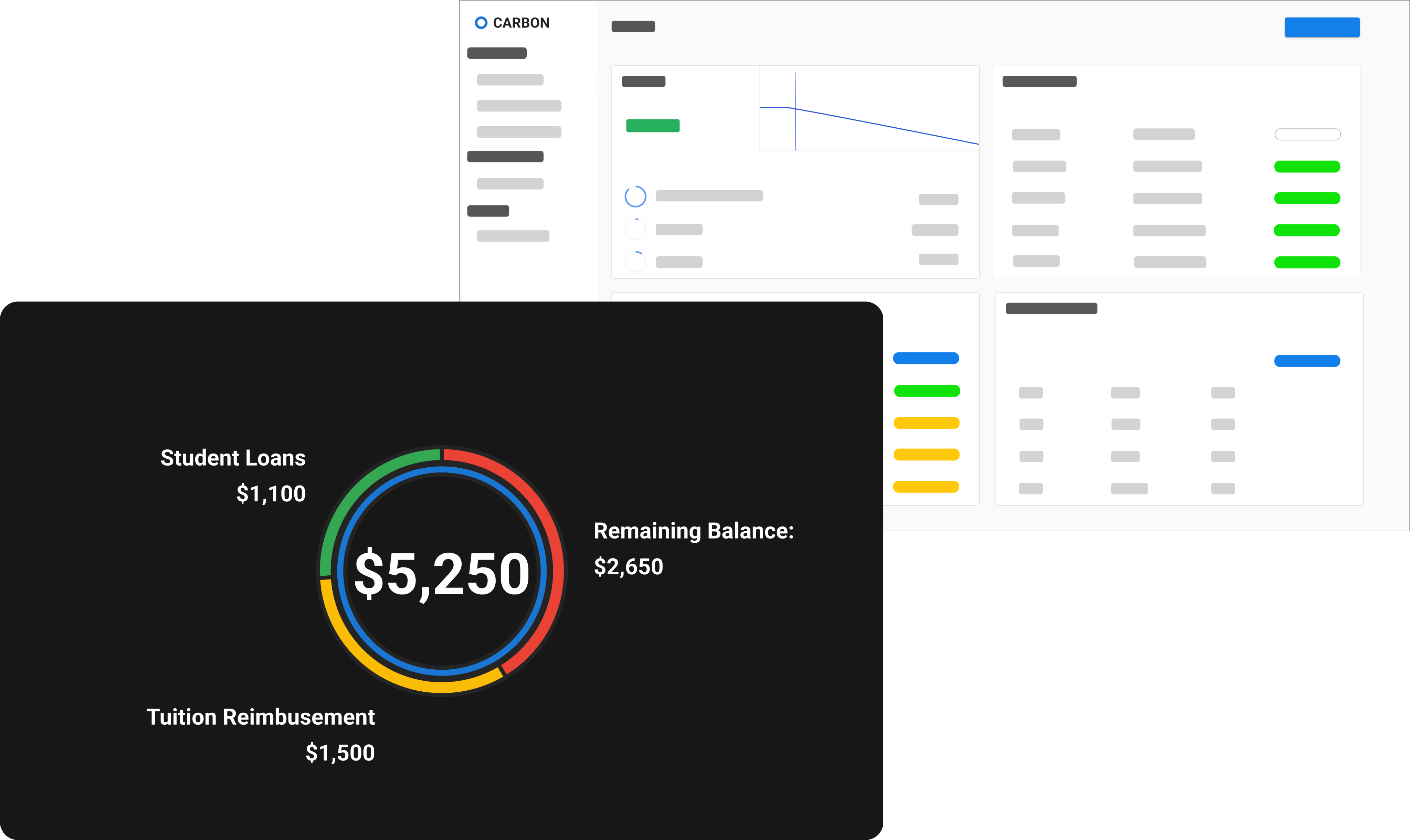Select the Tuition Reimbusement label

(261, 717)
